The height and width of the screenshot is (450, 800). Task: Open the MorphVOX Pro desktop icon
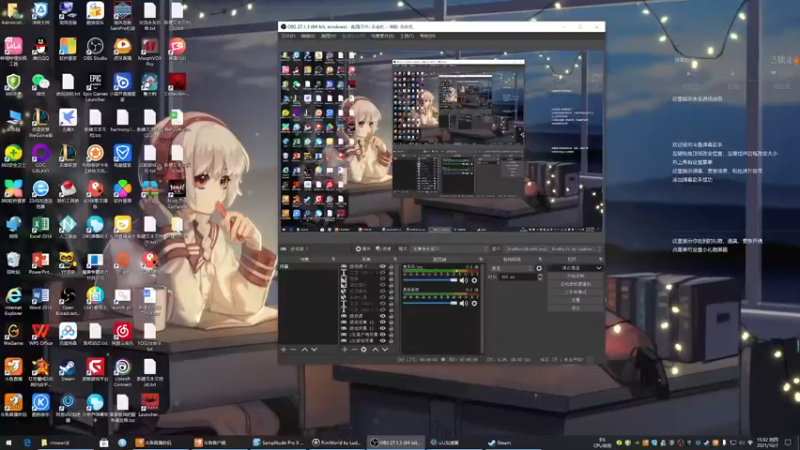[149, 51]
